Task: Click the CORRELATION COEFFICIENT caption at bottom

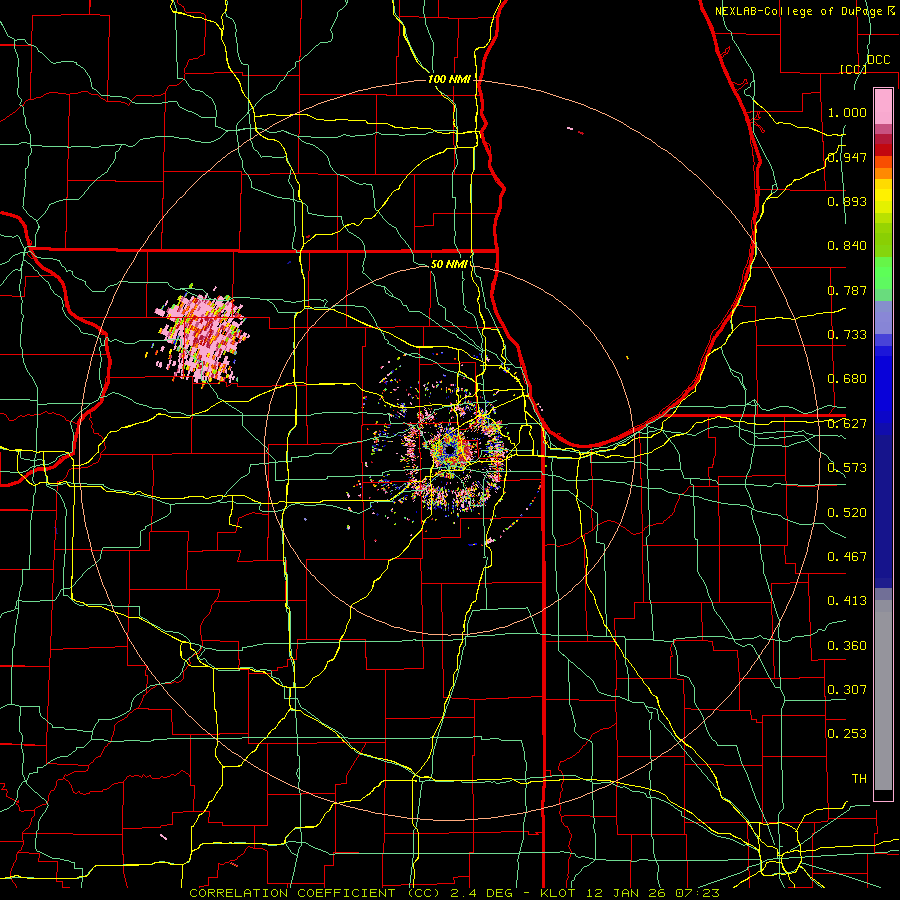Action: (454, 893)
